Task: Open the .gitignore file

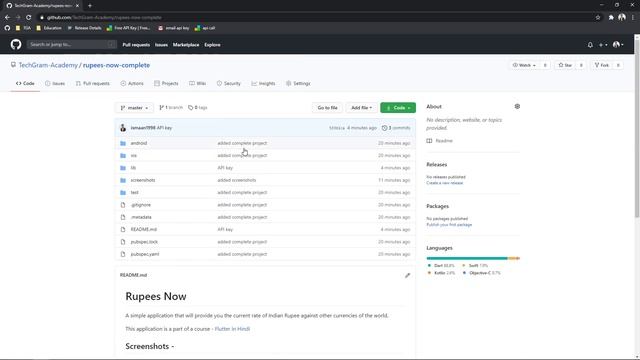Action: click(141, 205)
